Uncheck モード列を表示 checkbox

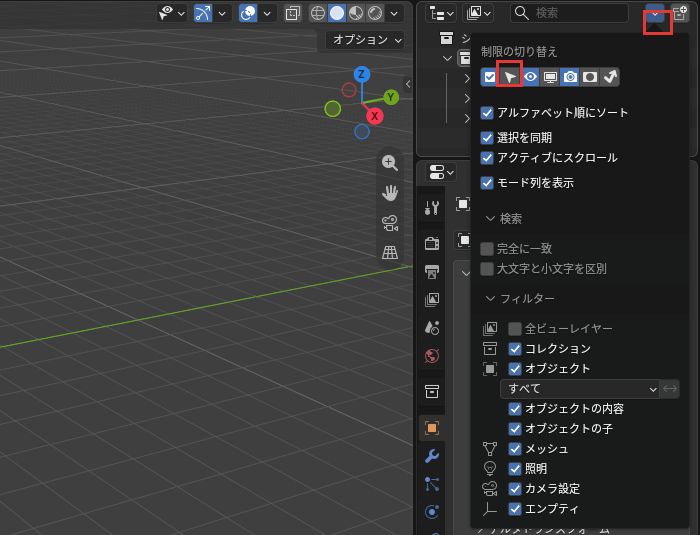point(487,183)
